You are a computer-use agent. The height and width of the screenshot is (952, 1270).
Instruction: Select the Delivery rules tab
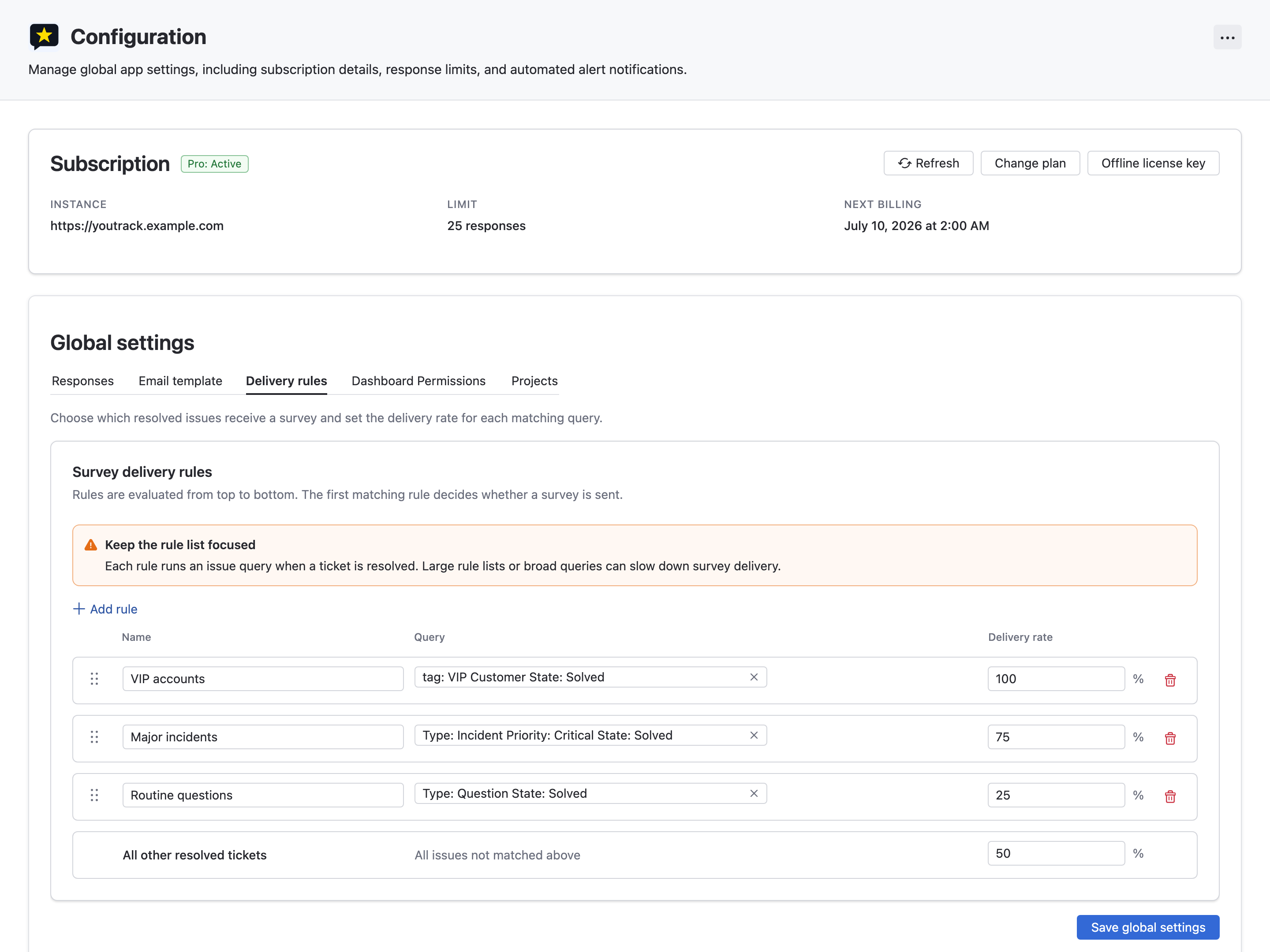point(286,381)
